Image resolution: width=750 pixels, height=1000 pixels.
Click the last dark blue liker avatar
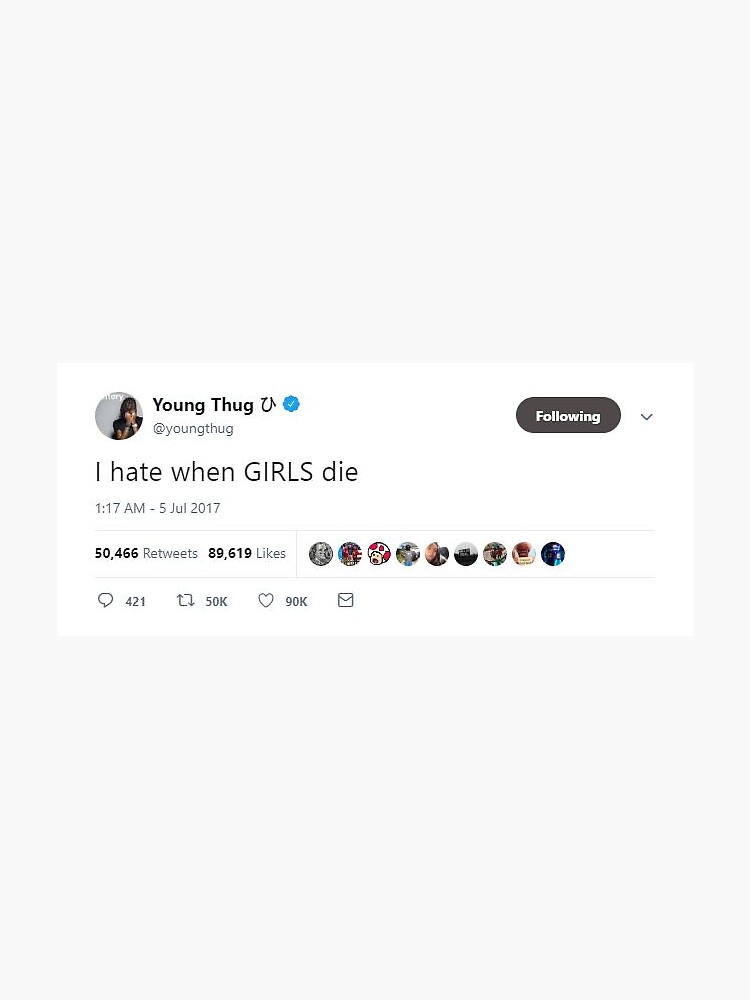click(553, 554)
